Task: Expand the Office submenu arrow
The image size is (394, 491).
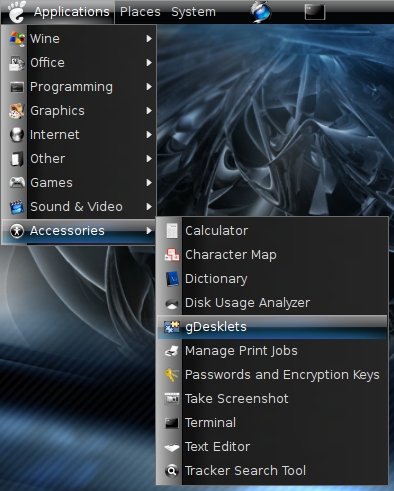Action: [x=149, y=63]
